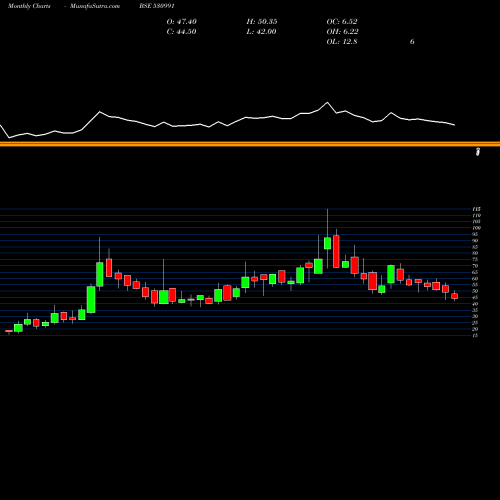
Task: Click the highest peak of the white indicator line
Action: pyautogui.click(x=327, y=102)
